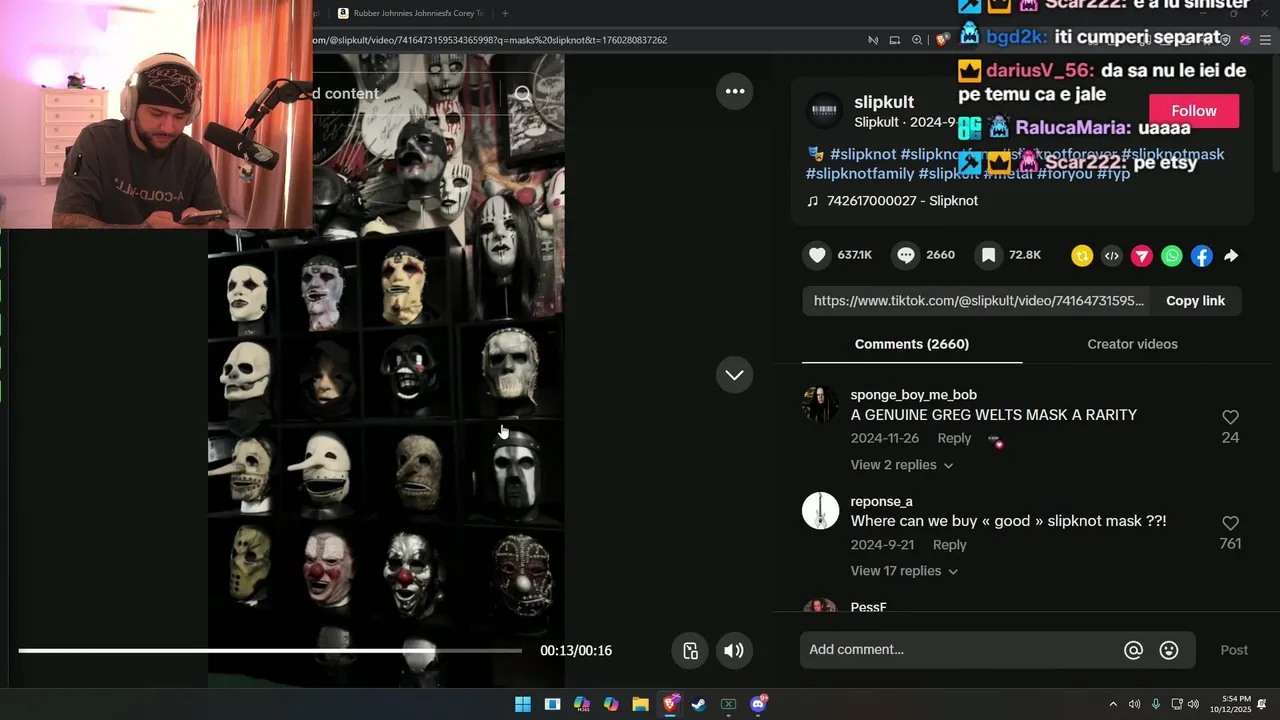Viewport: 1280px width, 720px height.
Task: Follow slipkult
Action: click(1194, 111)
